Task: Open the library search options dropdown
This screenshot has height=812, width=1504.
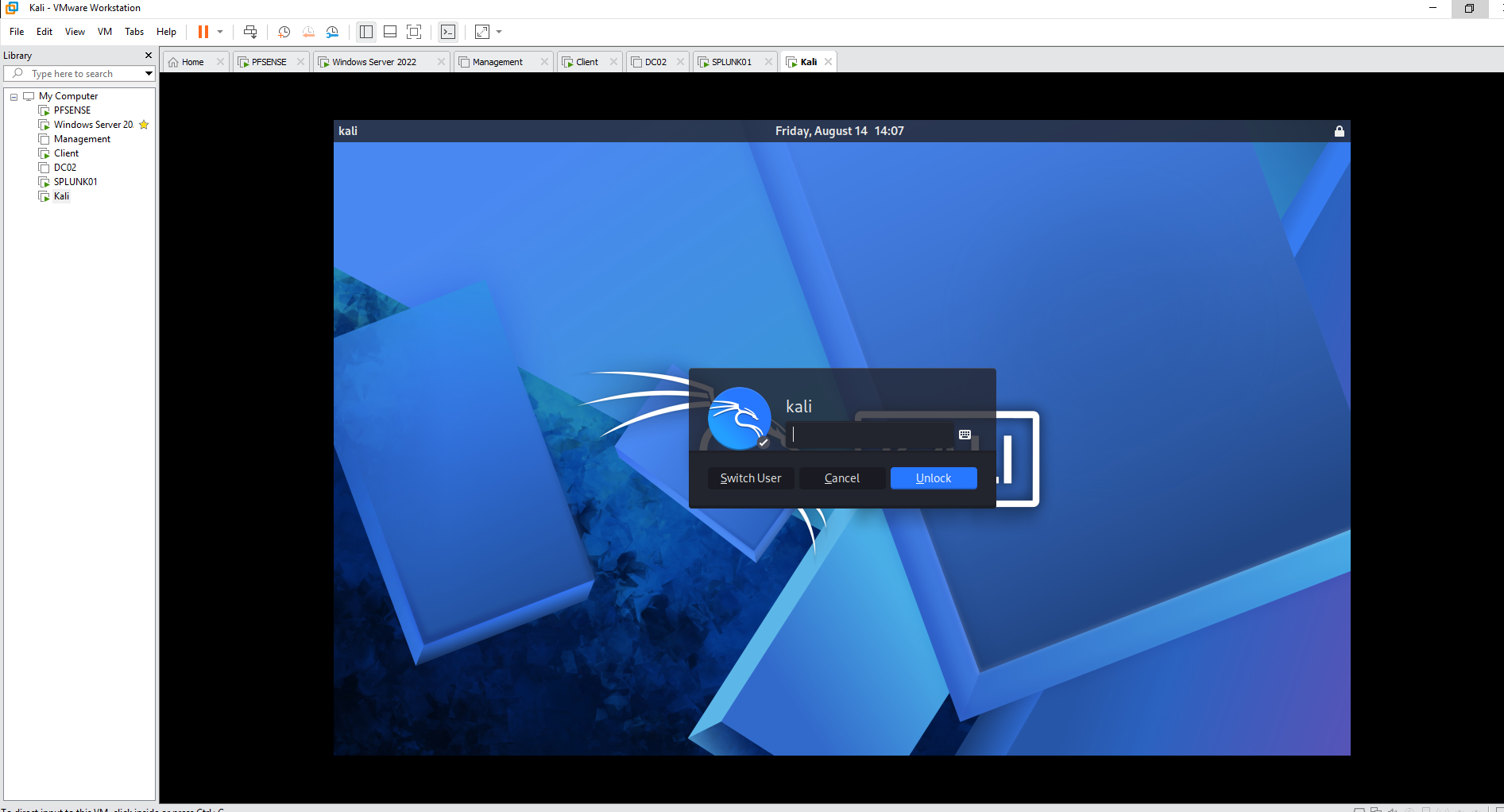Action: pos(149,74)
